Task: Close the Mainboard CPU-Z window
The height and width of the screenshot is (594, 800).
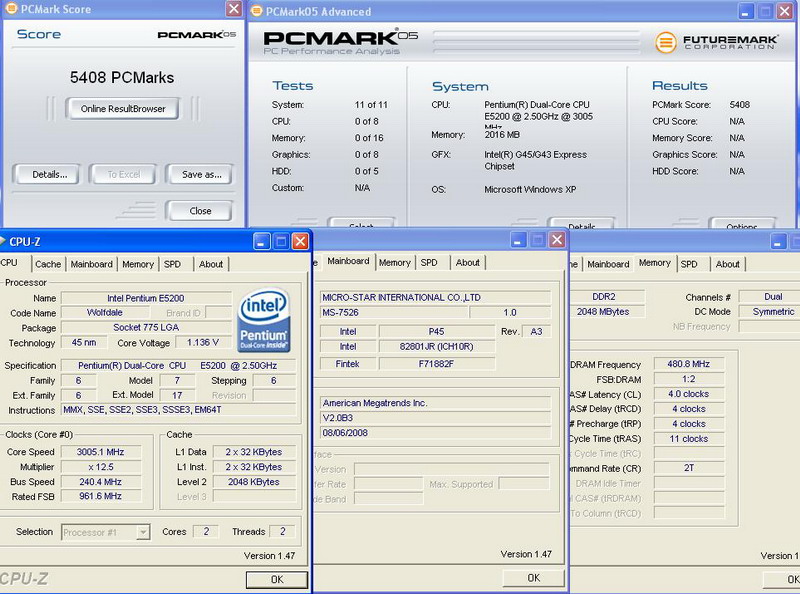Action: [557, 240]
